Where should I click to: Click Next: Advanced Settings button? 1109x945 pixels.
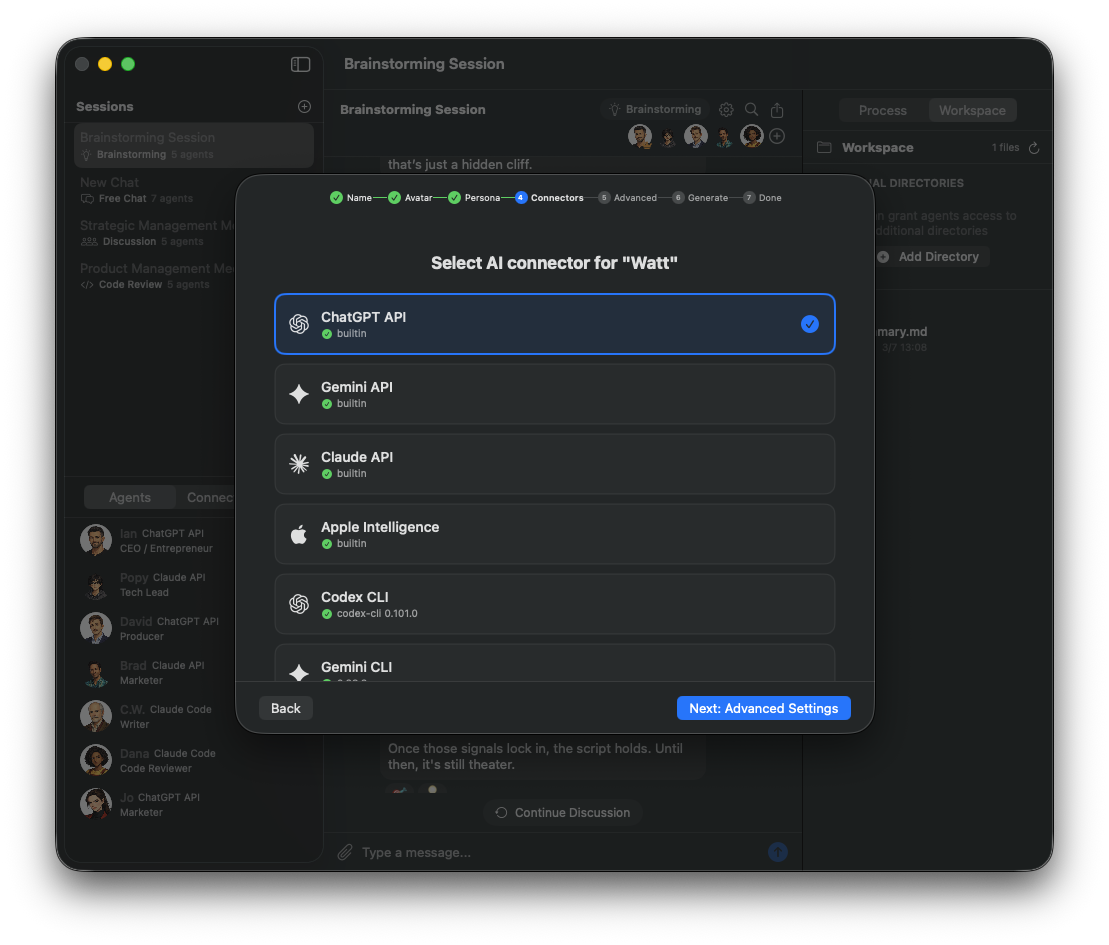[x=763, y=708]
